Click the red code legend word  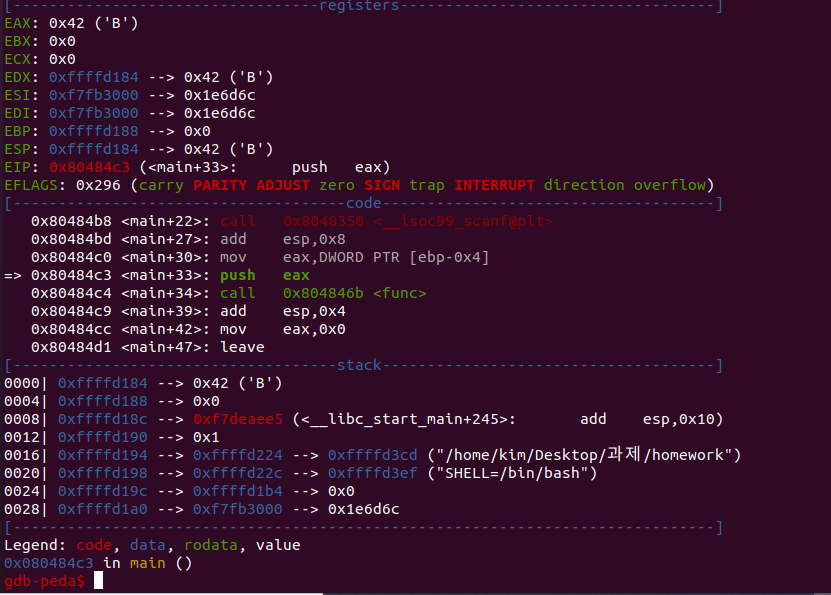94,546
